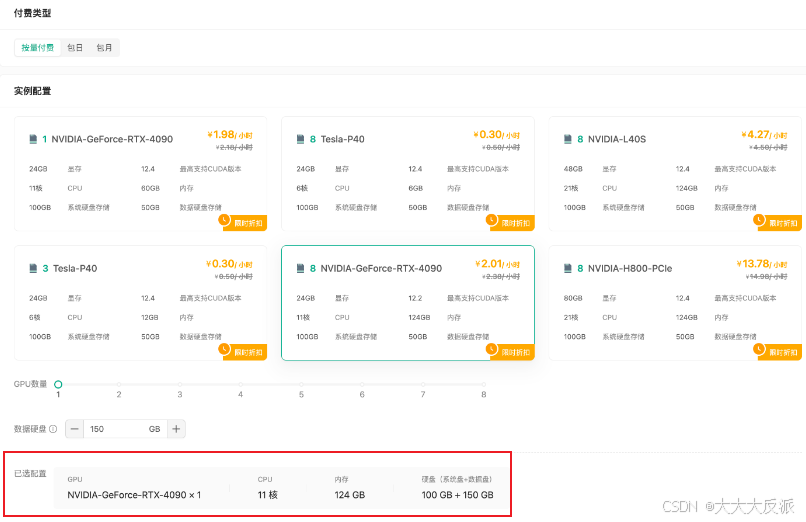Click the server icon on NVIDIA-L40S card
Screen dimensions: 806x522
tap(567, 139)
